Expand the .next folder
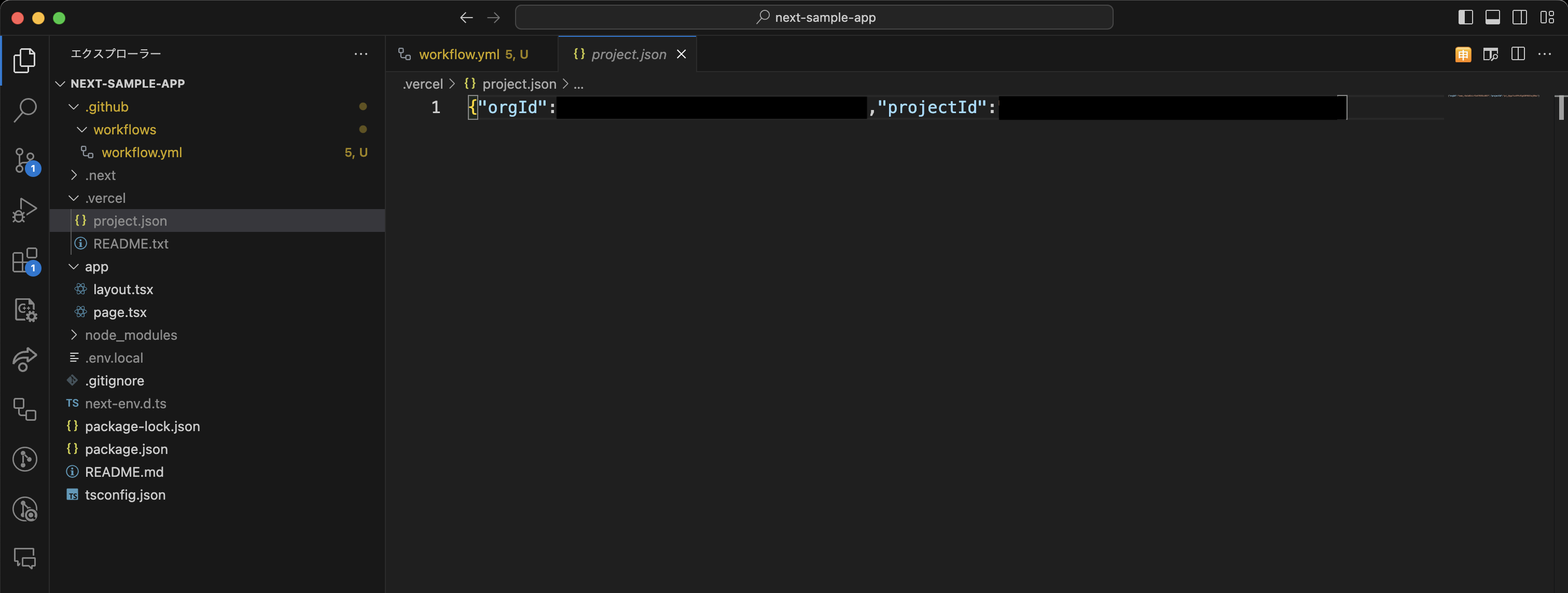Screen dimensions: 1568x593 click(x=101, y=175)
